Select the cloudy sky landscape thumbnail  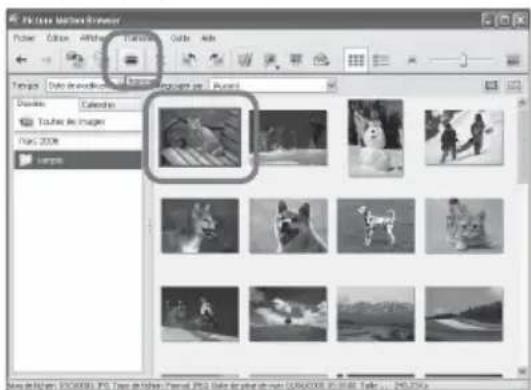(288, 314)
